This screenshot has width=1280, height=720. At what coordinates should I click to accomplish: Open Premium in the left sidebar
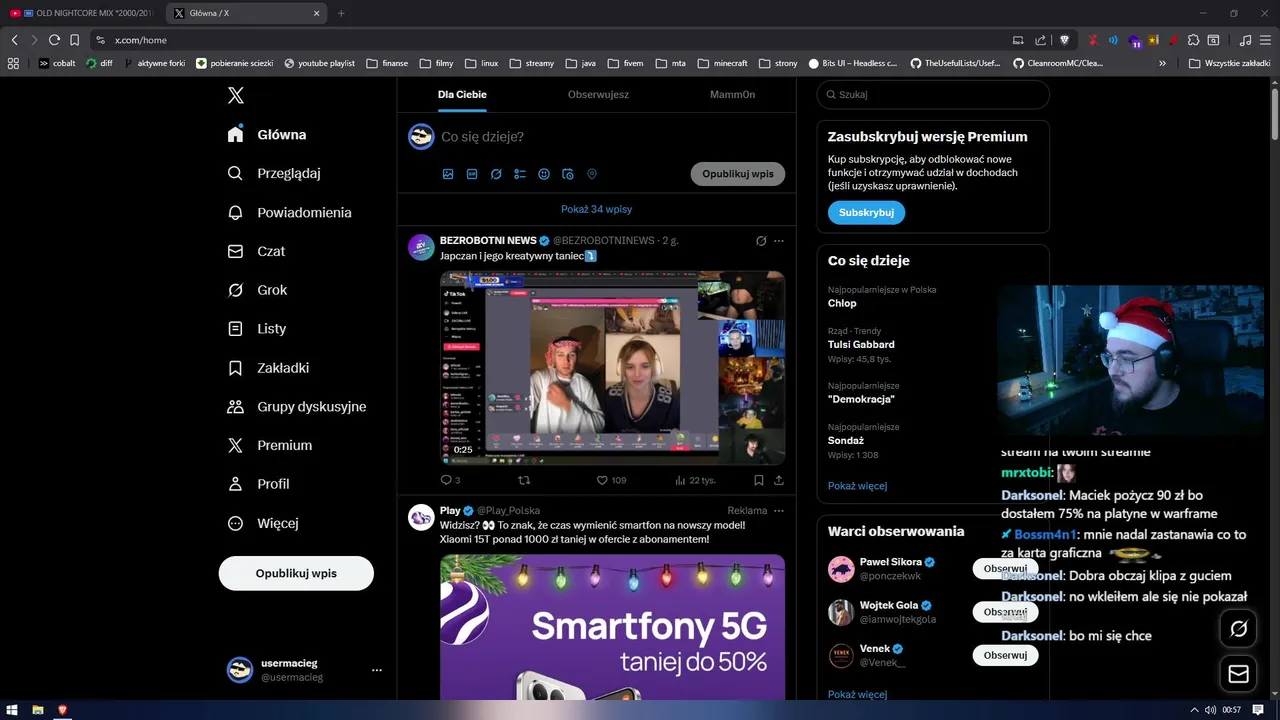[270, 445]
